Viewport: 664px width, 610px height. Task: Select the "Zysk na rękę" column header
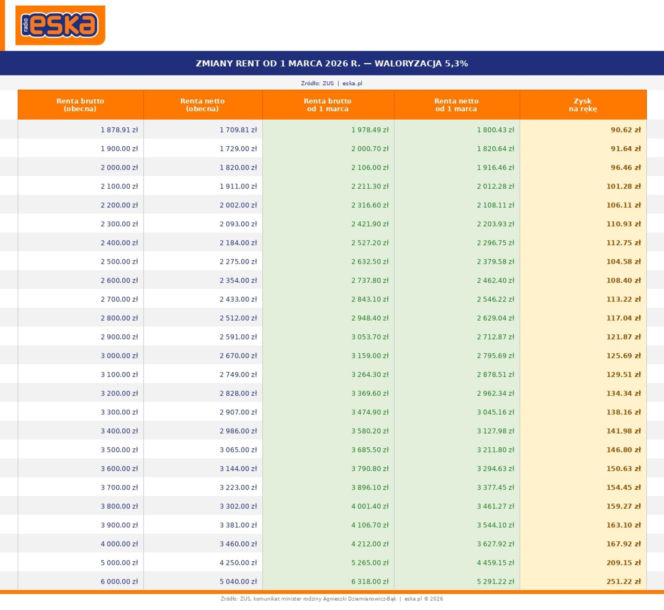(x=582, y=105)
